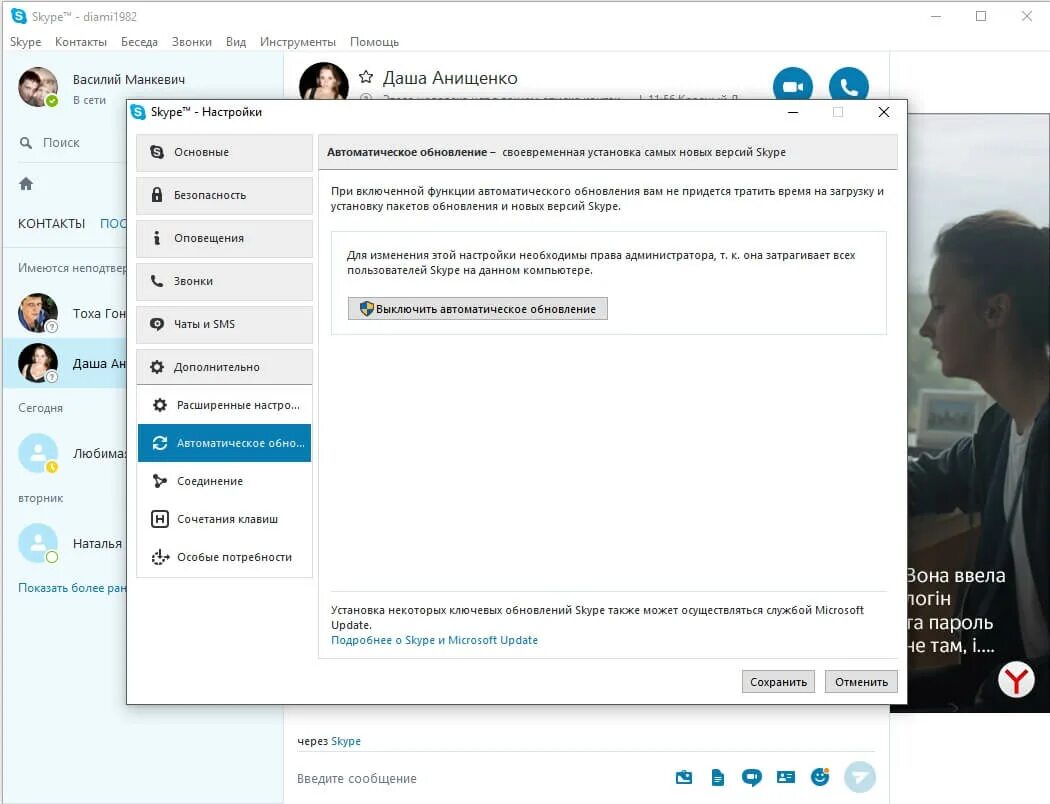Select contact Любимая in recent list

pyautogui.click(x=66, y=453)
